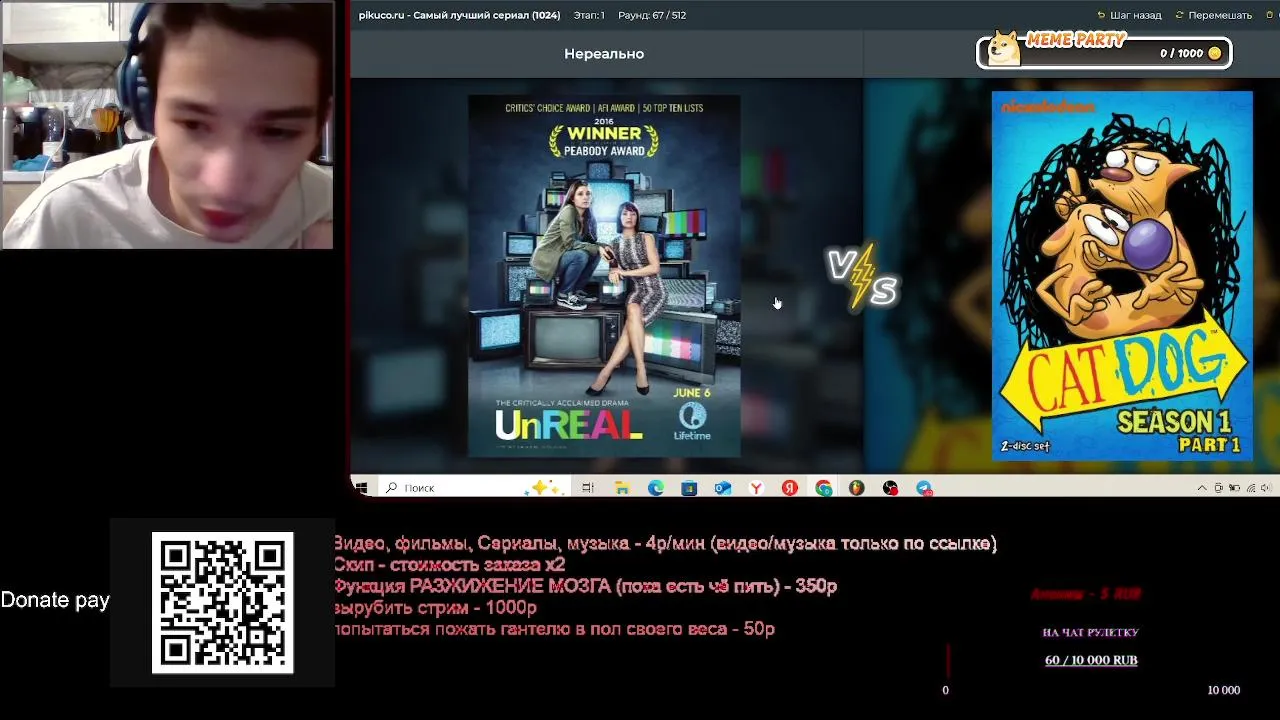
Task: Click the НА ЧАТ РУЛЕТКУ goal label
Action: (1091, 632)
